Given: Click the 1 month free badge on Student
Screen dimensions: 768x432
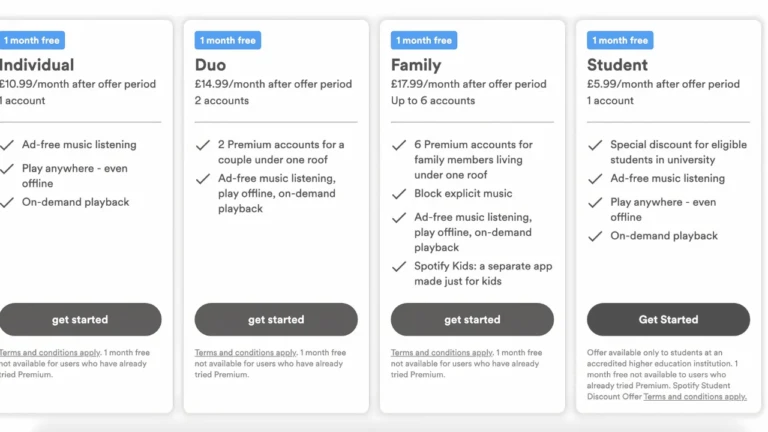Looking at the screenshot, I should tap(620, 41).
